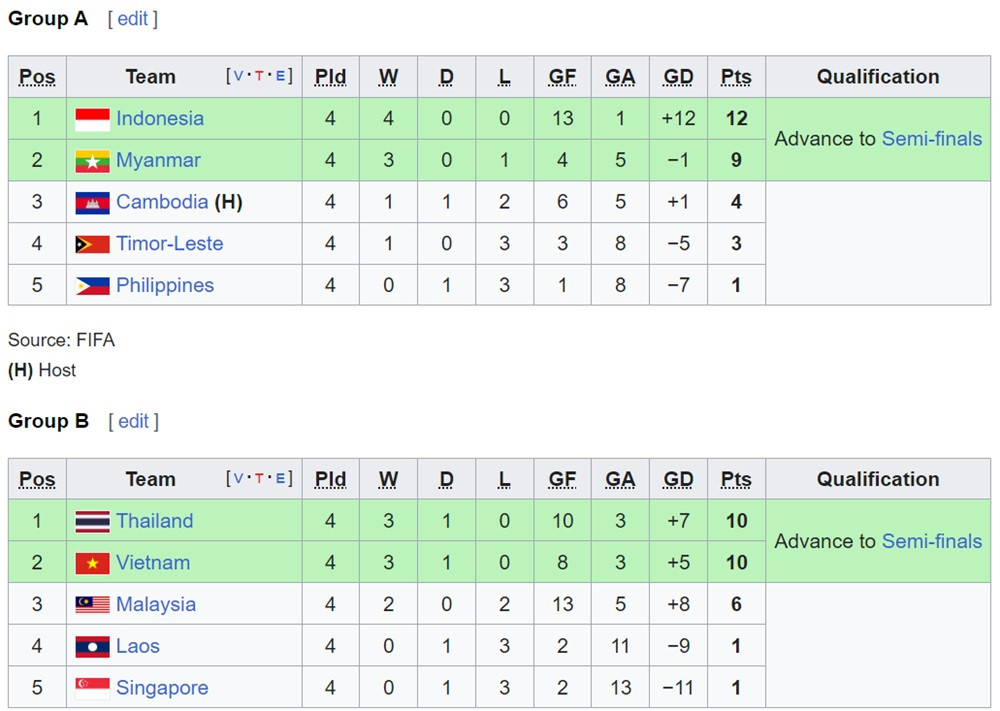
Task: Open the edit link for Group A
Action: click(133, 19)
